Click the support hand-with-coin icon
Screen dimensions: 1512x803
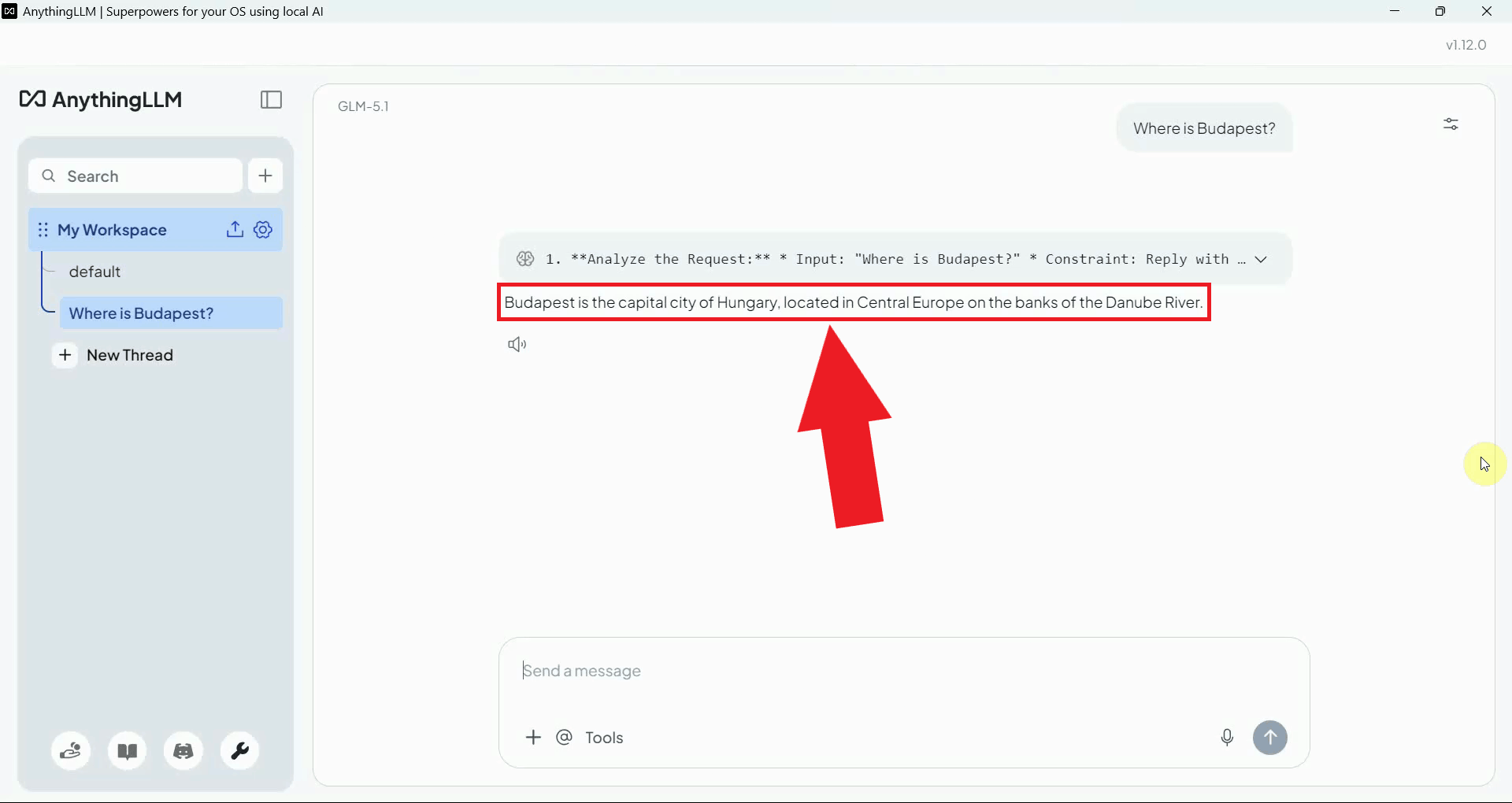pyautogui.click(x=71, y=751)
